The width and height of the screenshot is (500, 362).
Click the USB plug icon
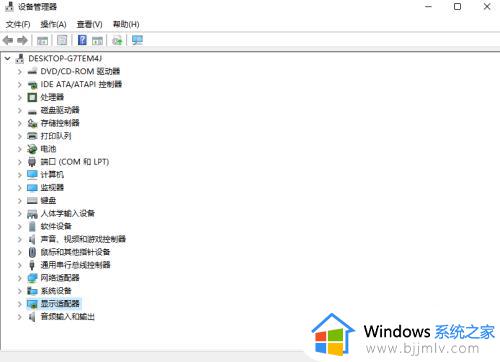(32, 265)
